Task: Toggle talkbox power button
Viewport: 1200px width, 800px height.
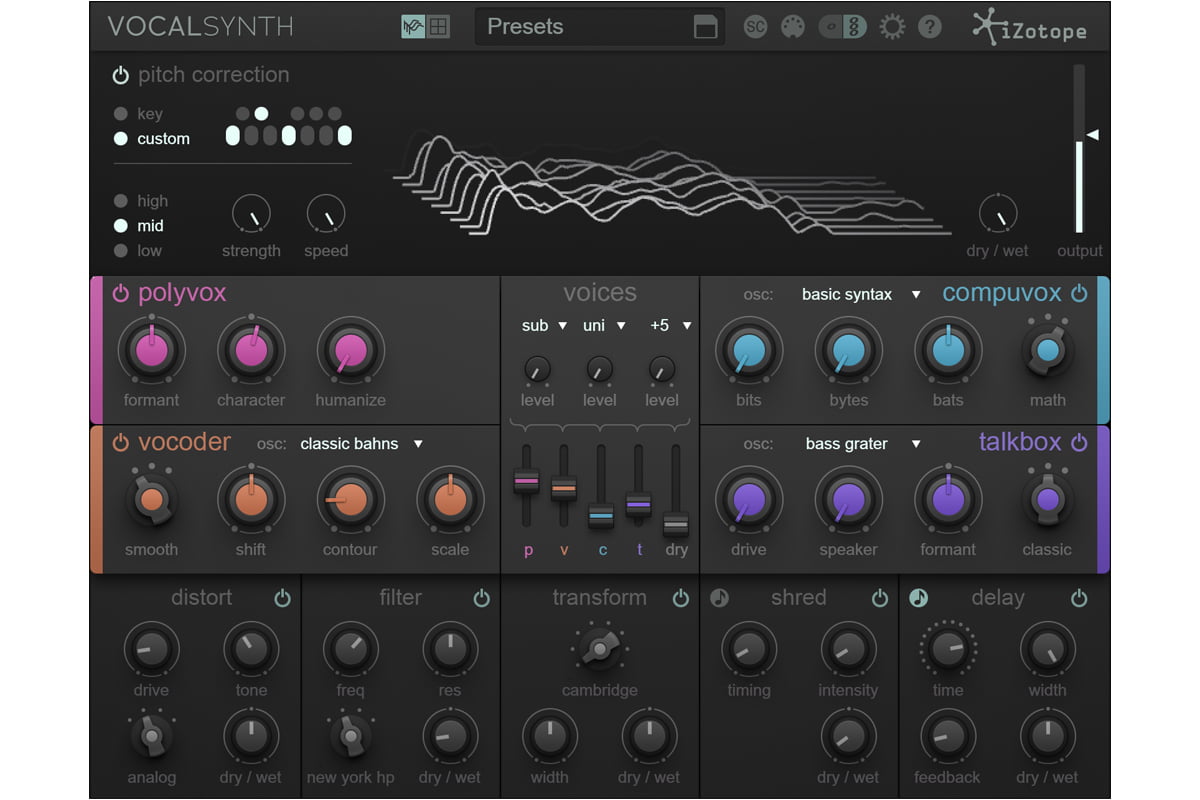Action: tap(1079, 442)
